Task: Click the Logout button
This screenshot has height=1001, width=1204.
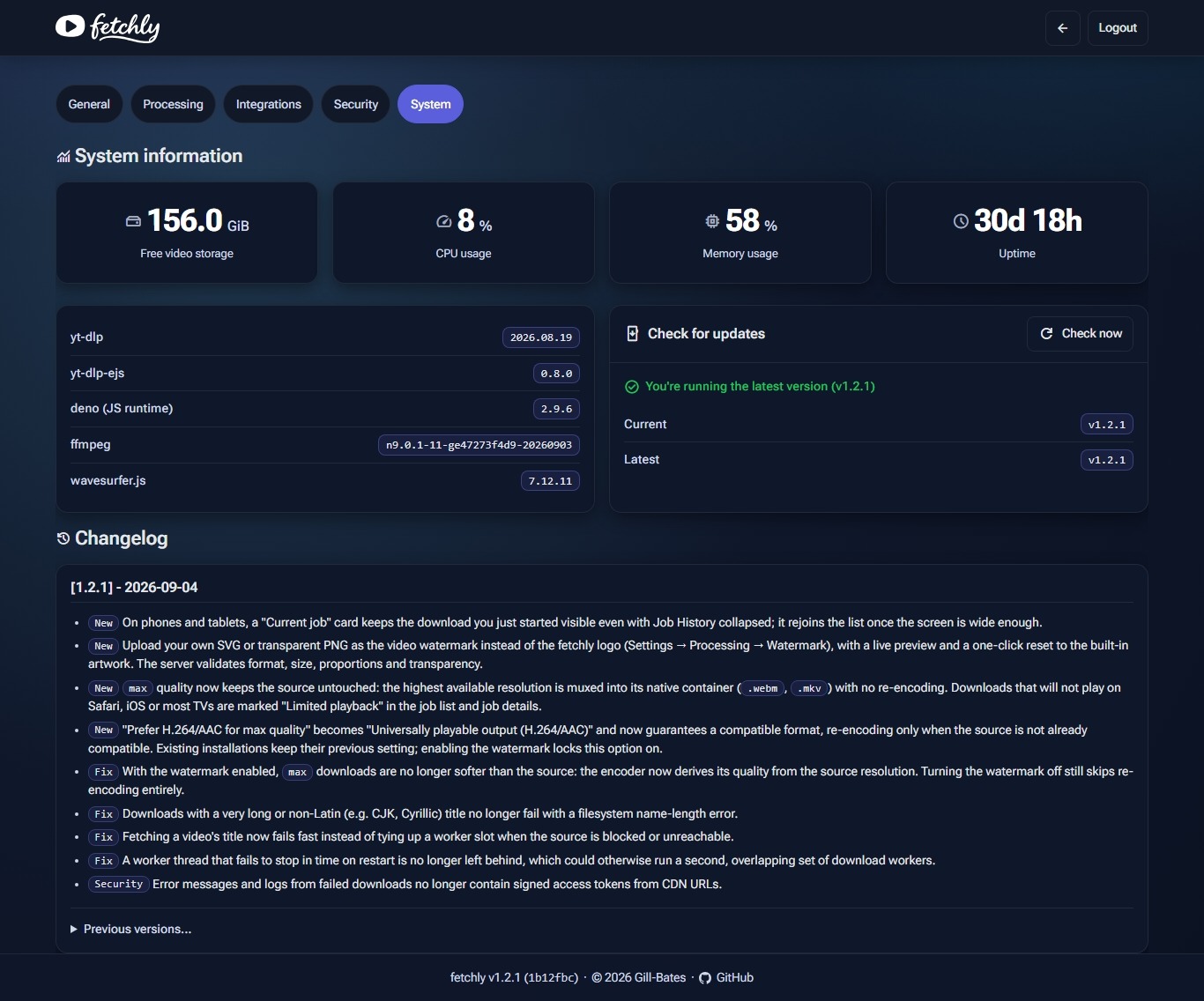Action: [x=1118, y=28]
